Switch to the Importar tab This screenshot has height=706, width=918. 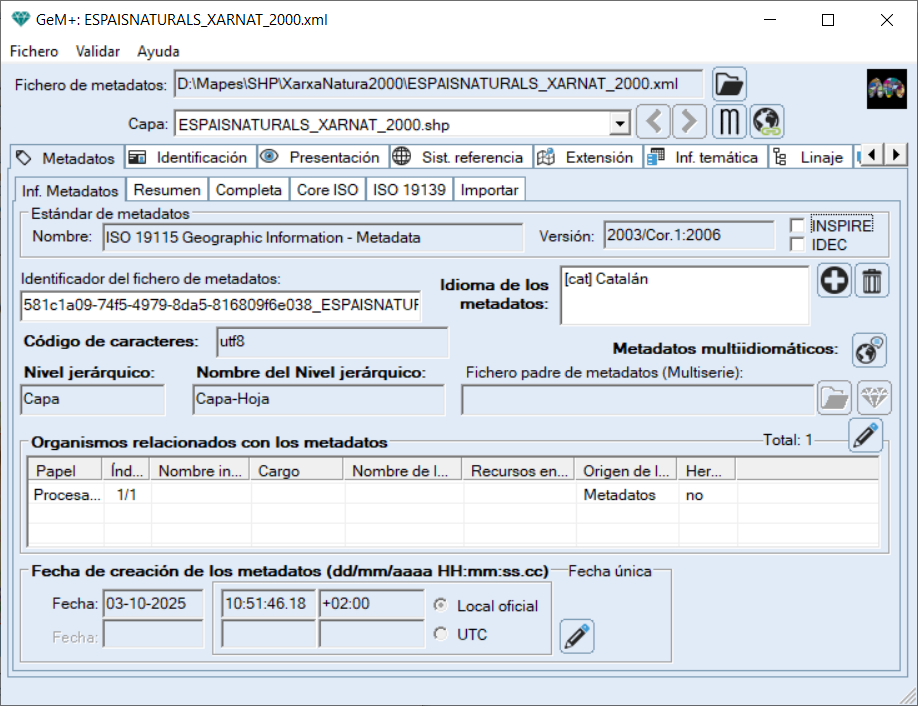tap(489, 190)
